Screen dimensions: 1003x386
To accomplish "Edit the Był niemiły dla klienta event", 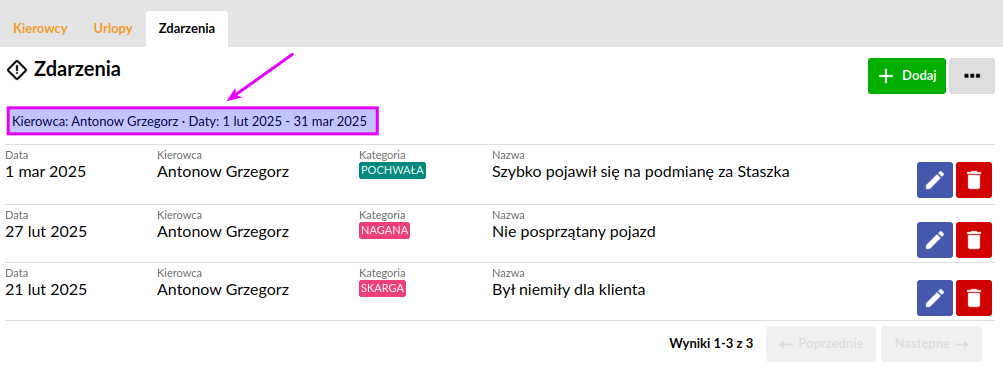I will click(x=935, y=298).
